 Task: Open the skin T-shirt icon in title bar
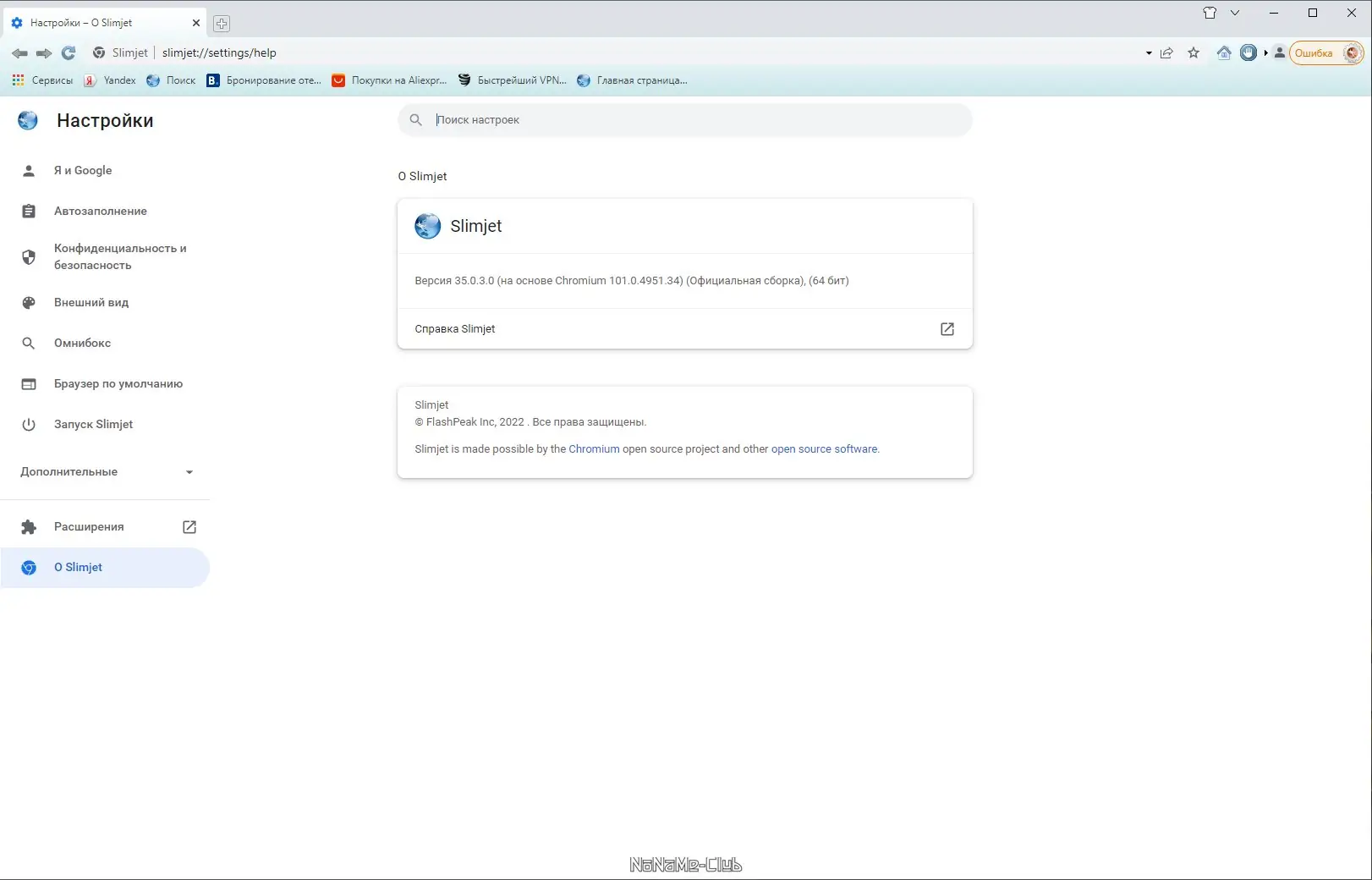click(1210, 13)
